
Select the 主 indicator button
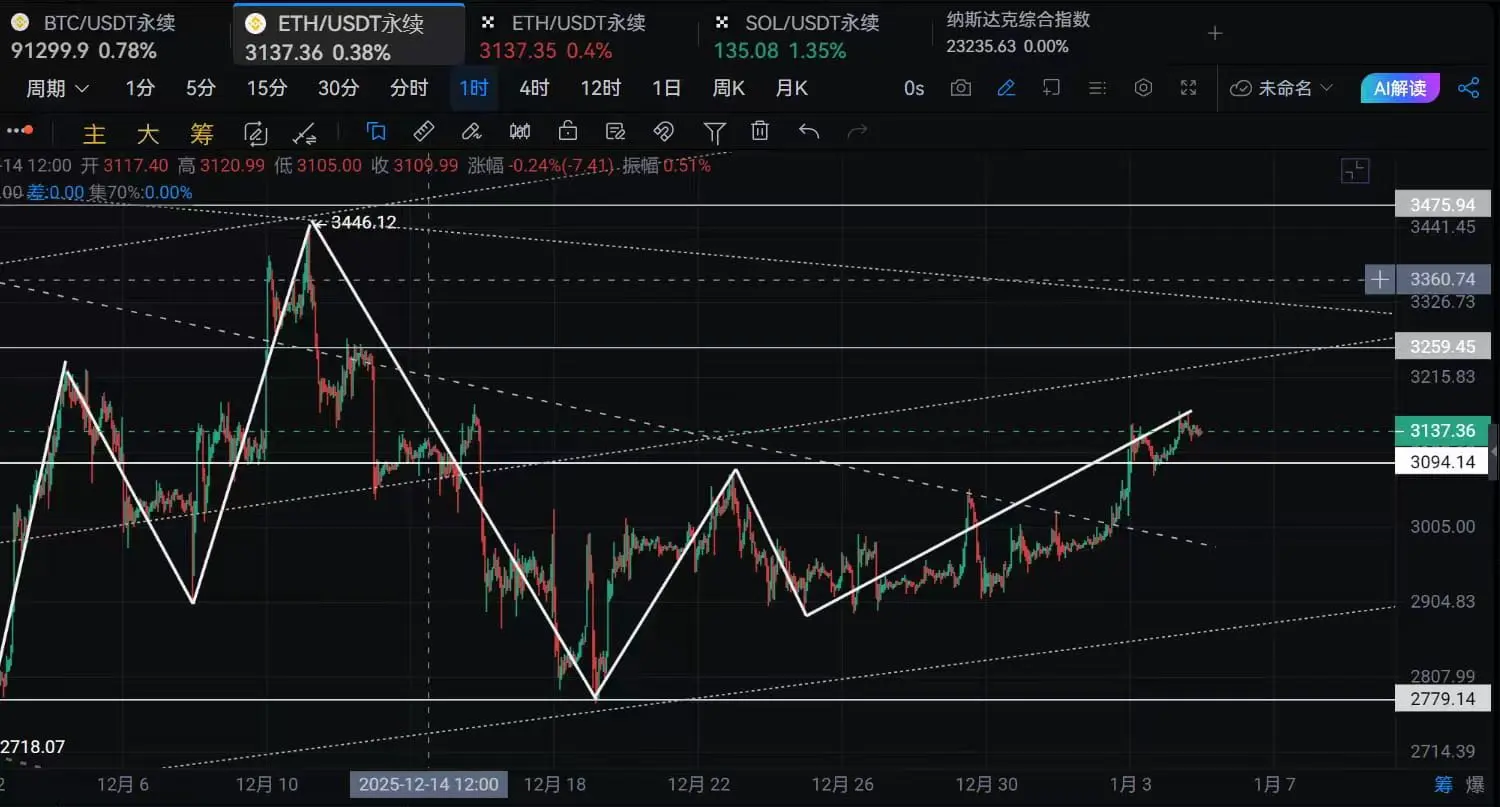click(x=94, y=133)
